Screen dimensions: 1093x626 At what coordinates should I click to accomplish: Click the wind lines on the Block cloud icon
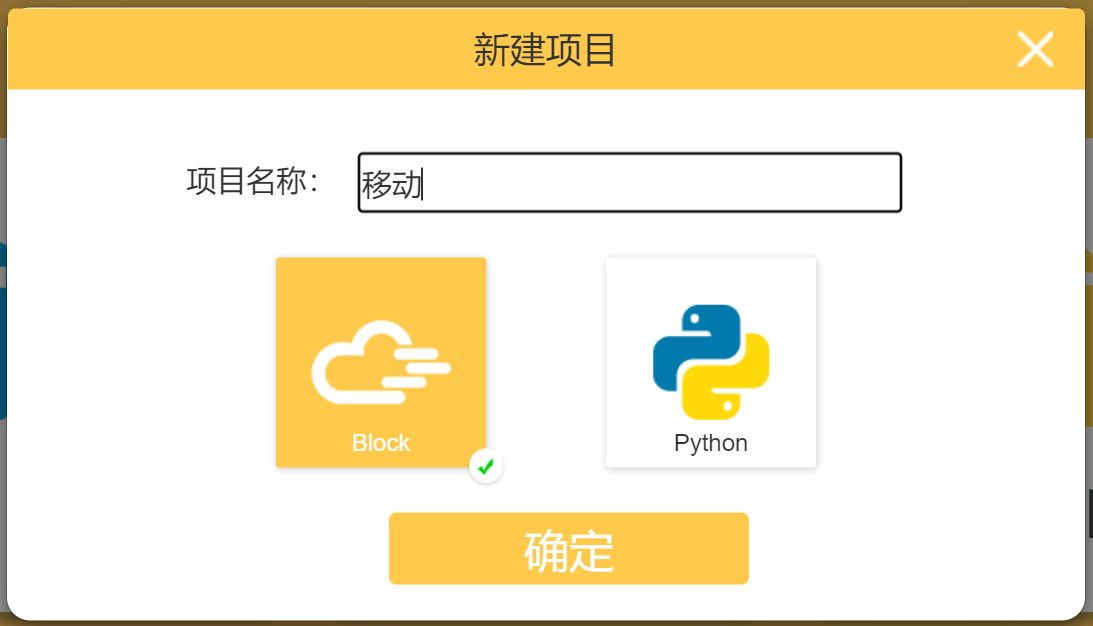[416, 367]
